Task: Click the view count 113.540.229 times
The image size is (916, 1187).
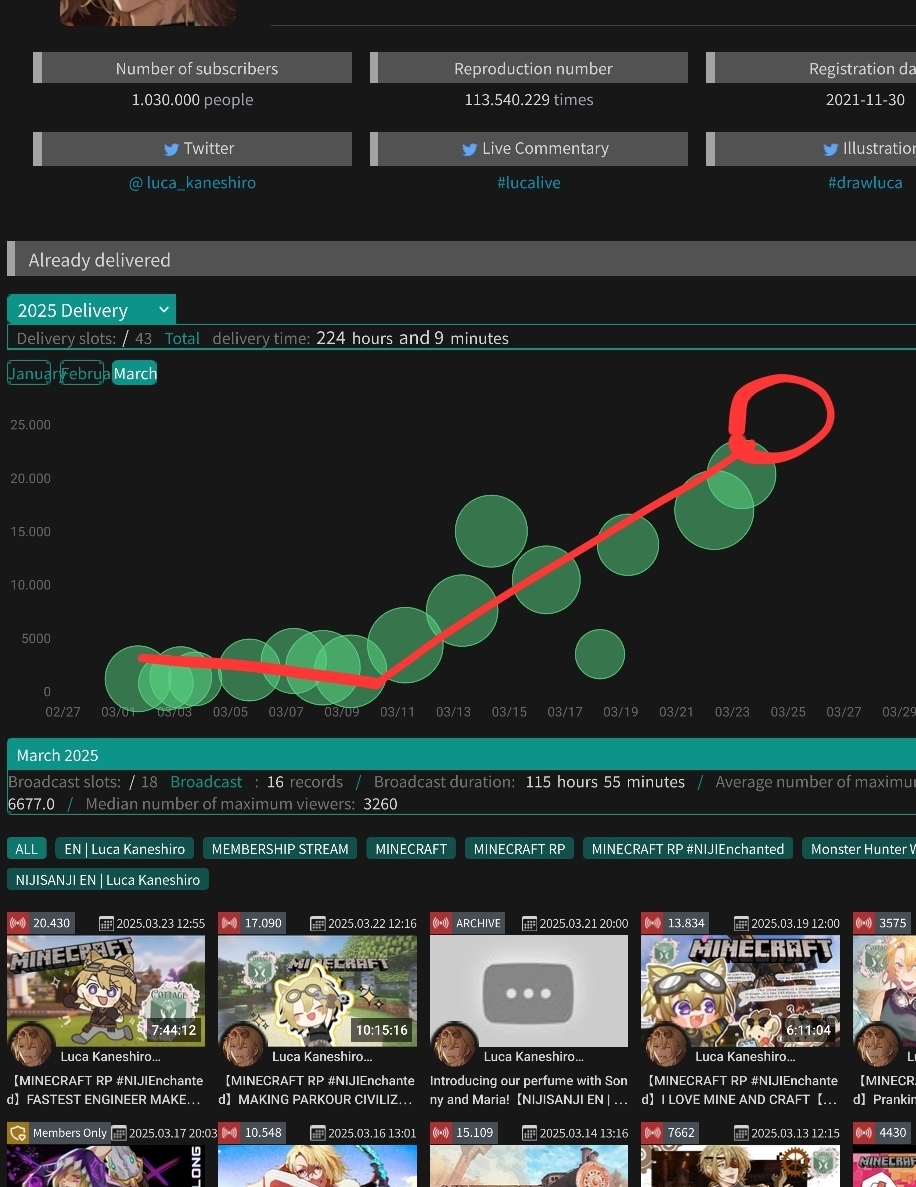Action: coord(528,99)
